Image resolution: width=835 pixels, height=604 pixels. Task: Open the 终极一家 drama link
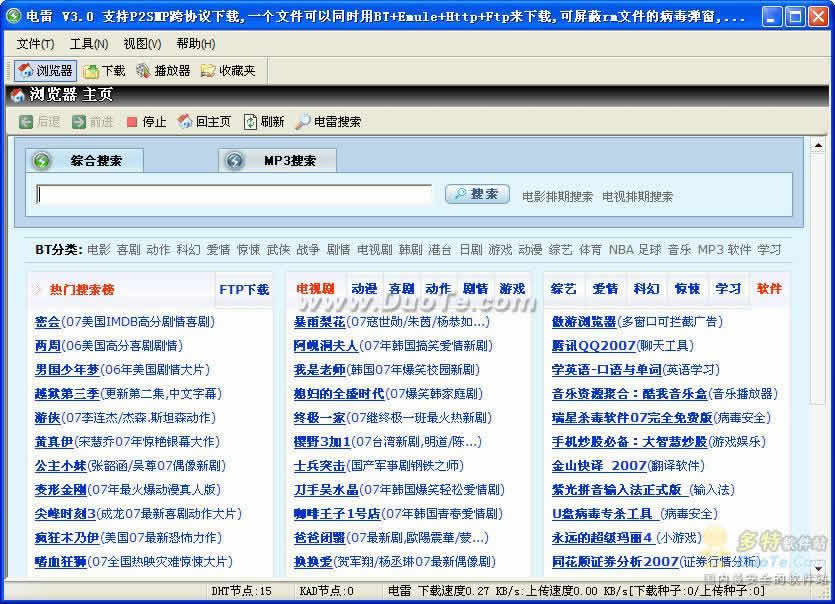click(x=320, y=418)
